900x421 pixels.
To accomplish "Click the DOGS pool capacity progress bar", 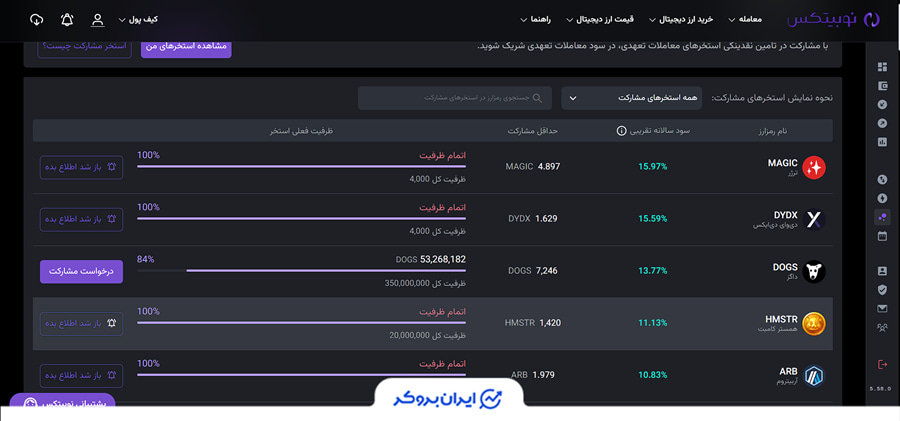I will [x=300, y=270].
